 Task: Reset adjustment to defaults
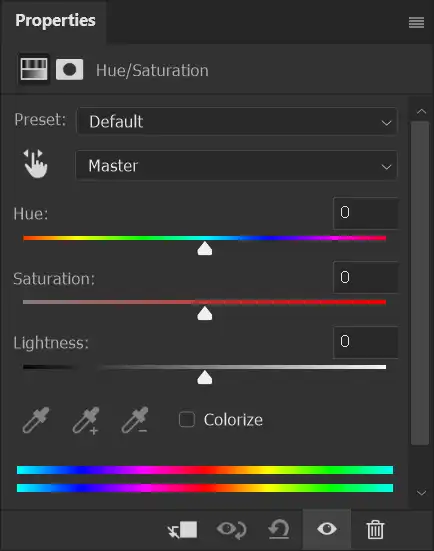coord(279,530)
